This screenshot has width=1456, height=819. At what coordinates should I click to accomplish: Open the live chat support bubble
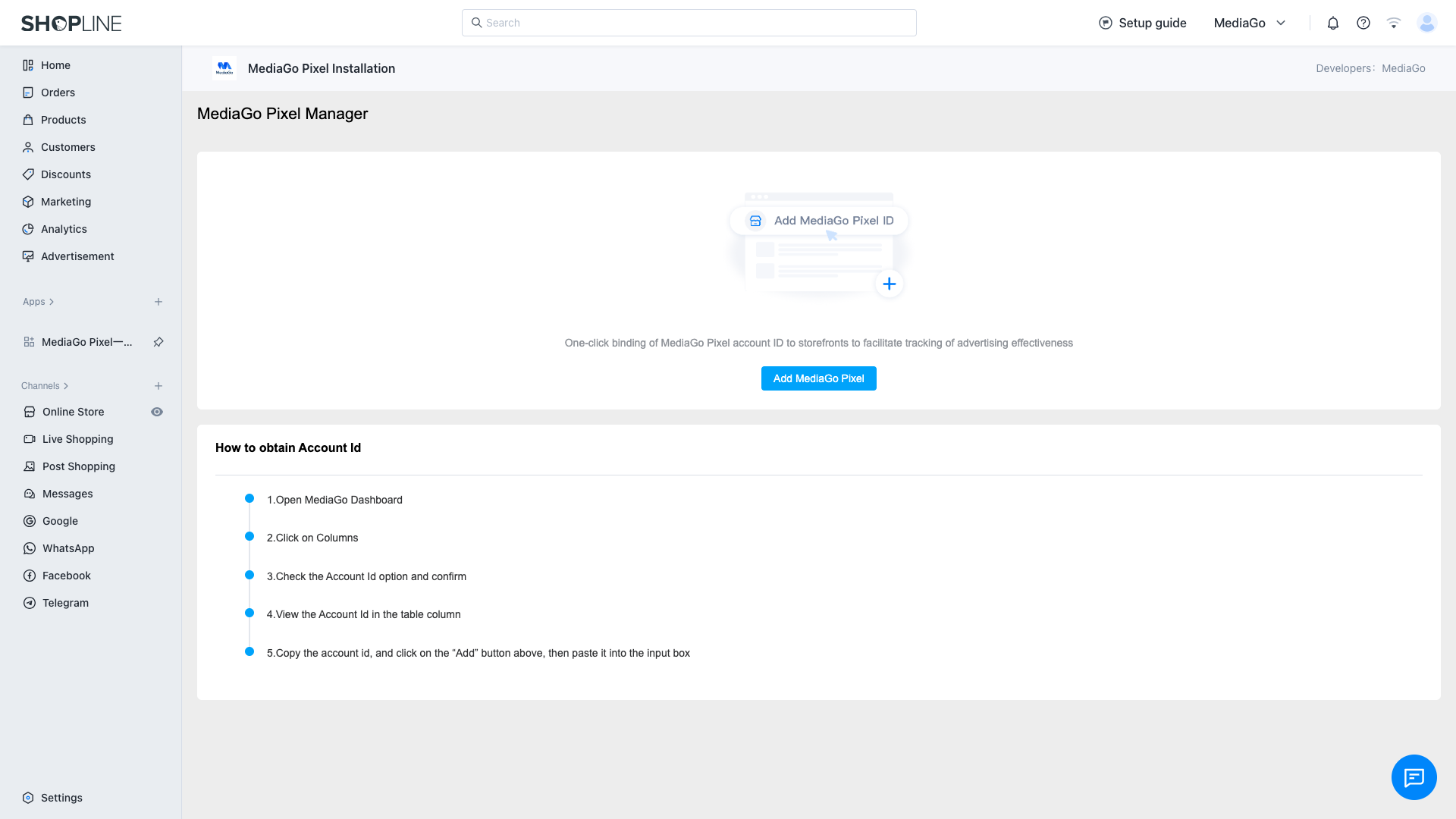[x=1414, y=777]
